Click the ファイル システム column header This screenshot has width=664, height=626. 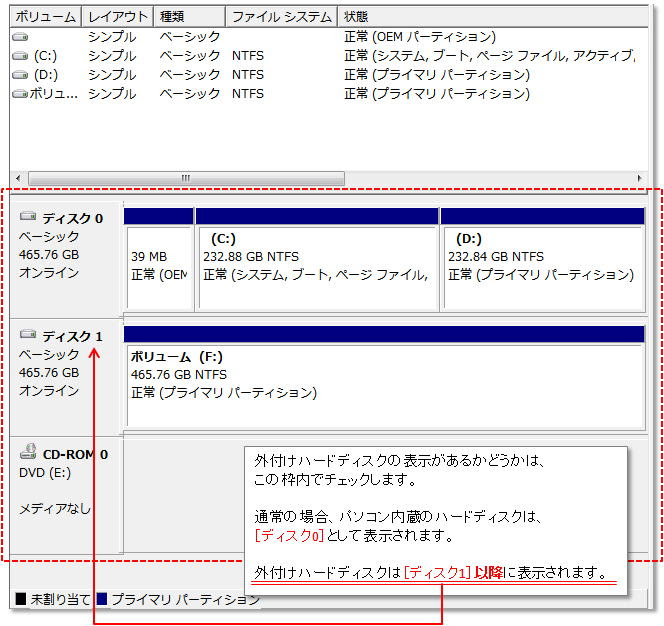tap(282, 17)
